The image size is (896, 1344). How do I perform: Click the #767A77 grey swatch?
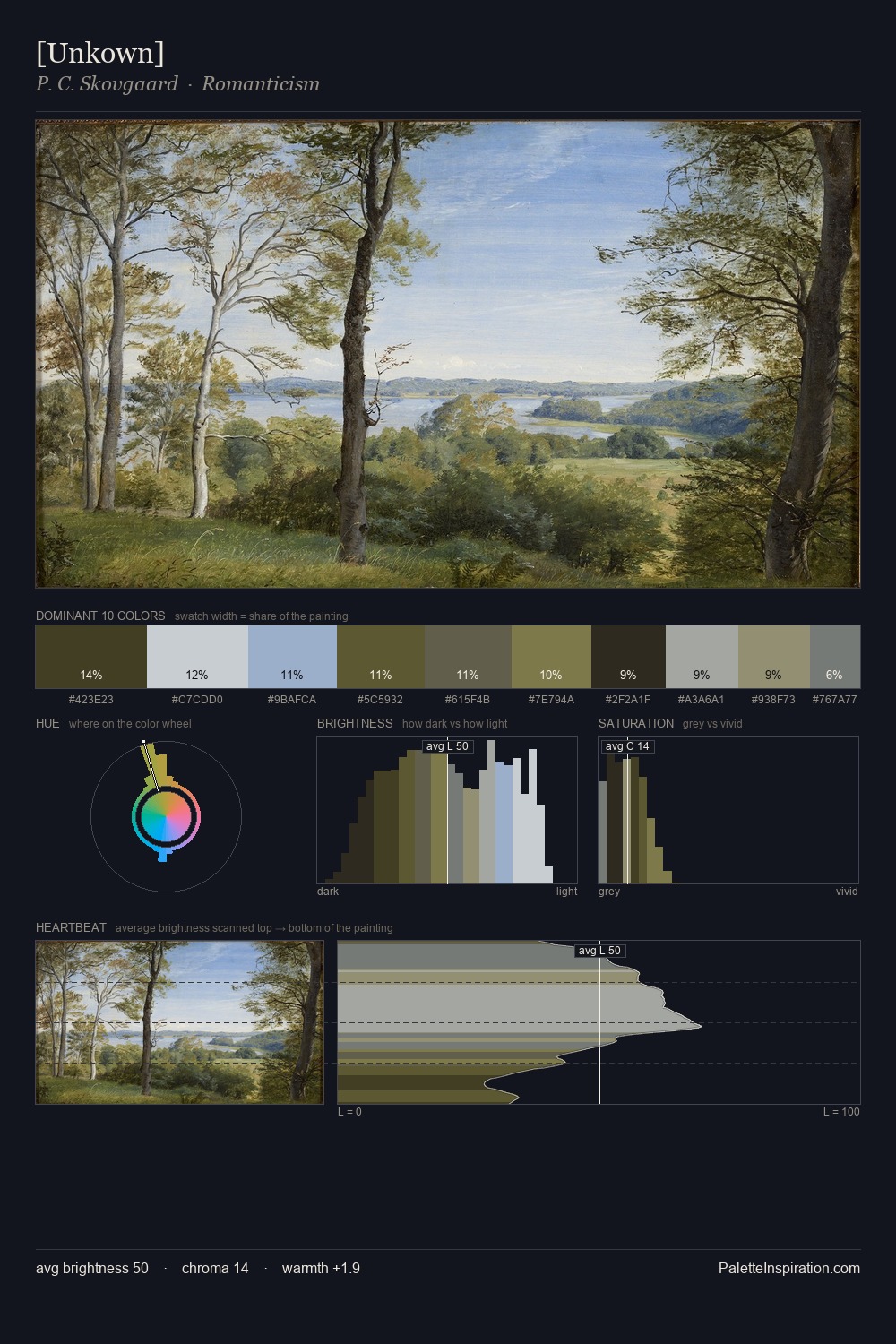[835, 657]
